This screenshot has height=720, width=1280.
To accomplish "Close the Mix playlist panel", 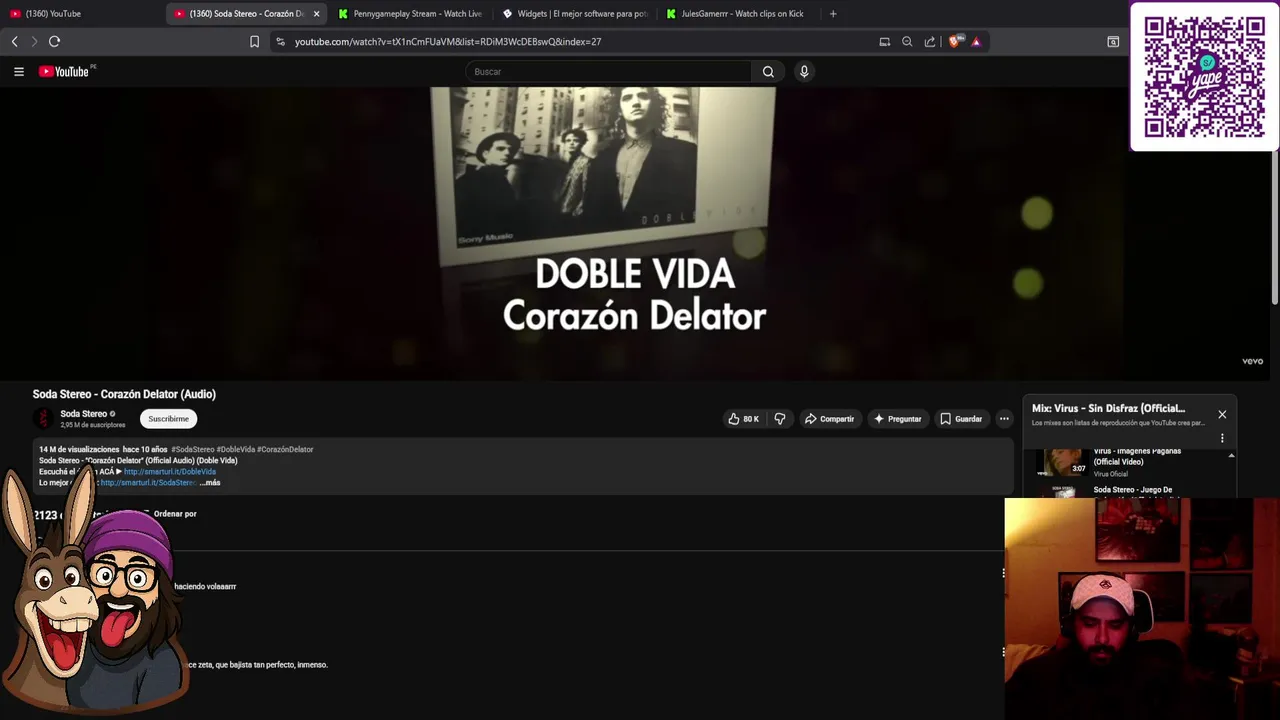I will 1222,414.
